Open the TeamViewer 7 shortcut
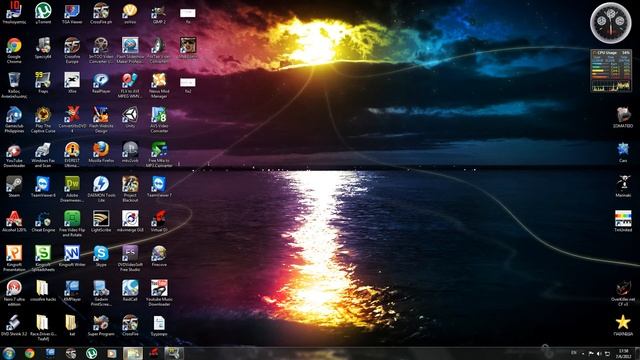This screenshot has width=640, height=360. tap(159, 186)
